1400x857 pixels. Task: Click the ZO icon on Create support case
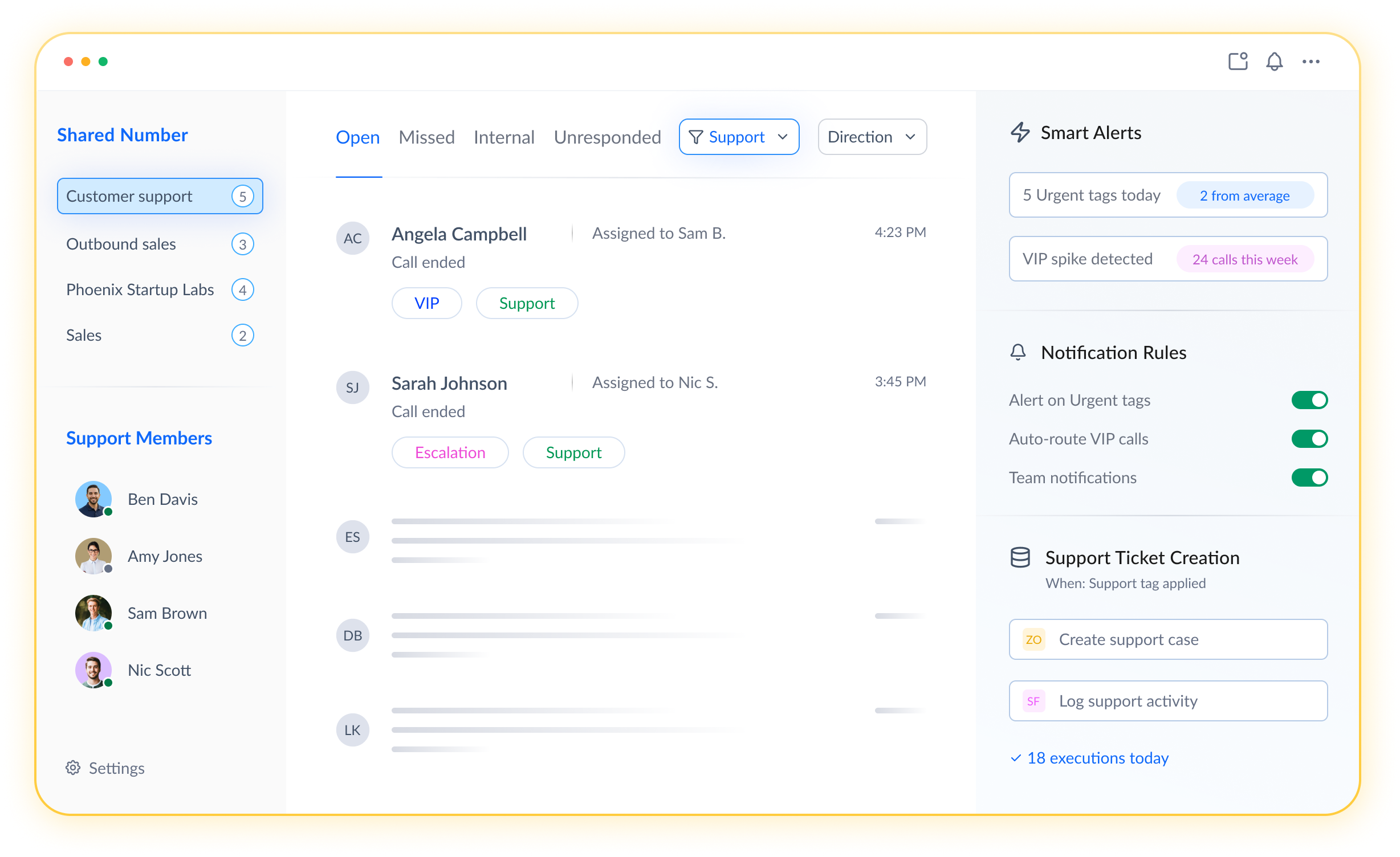(x=1033, y=639)
